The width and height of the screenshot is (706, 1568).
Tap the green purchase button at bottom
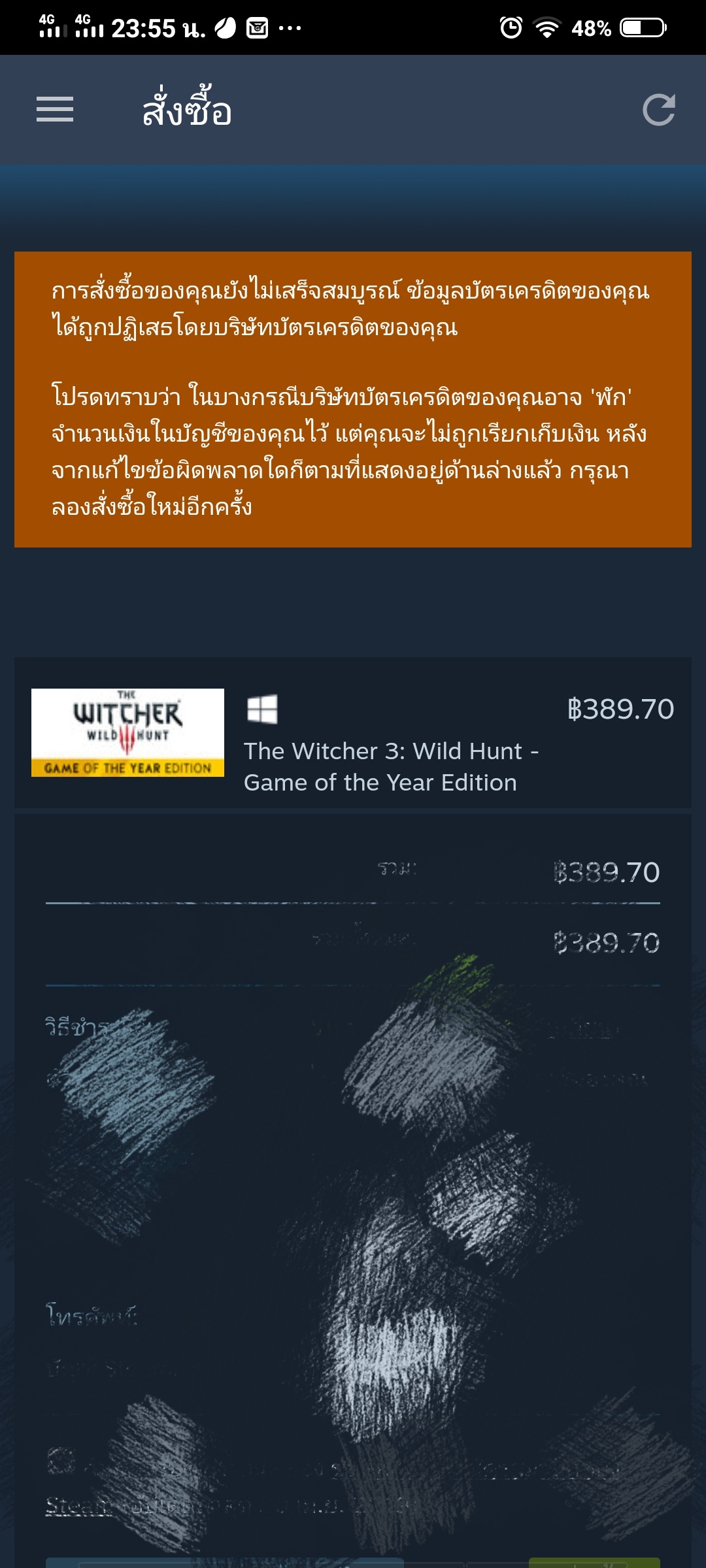[594, 1563]
